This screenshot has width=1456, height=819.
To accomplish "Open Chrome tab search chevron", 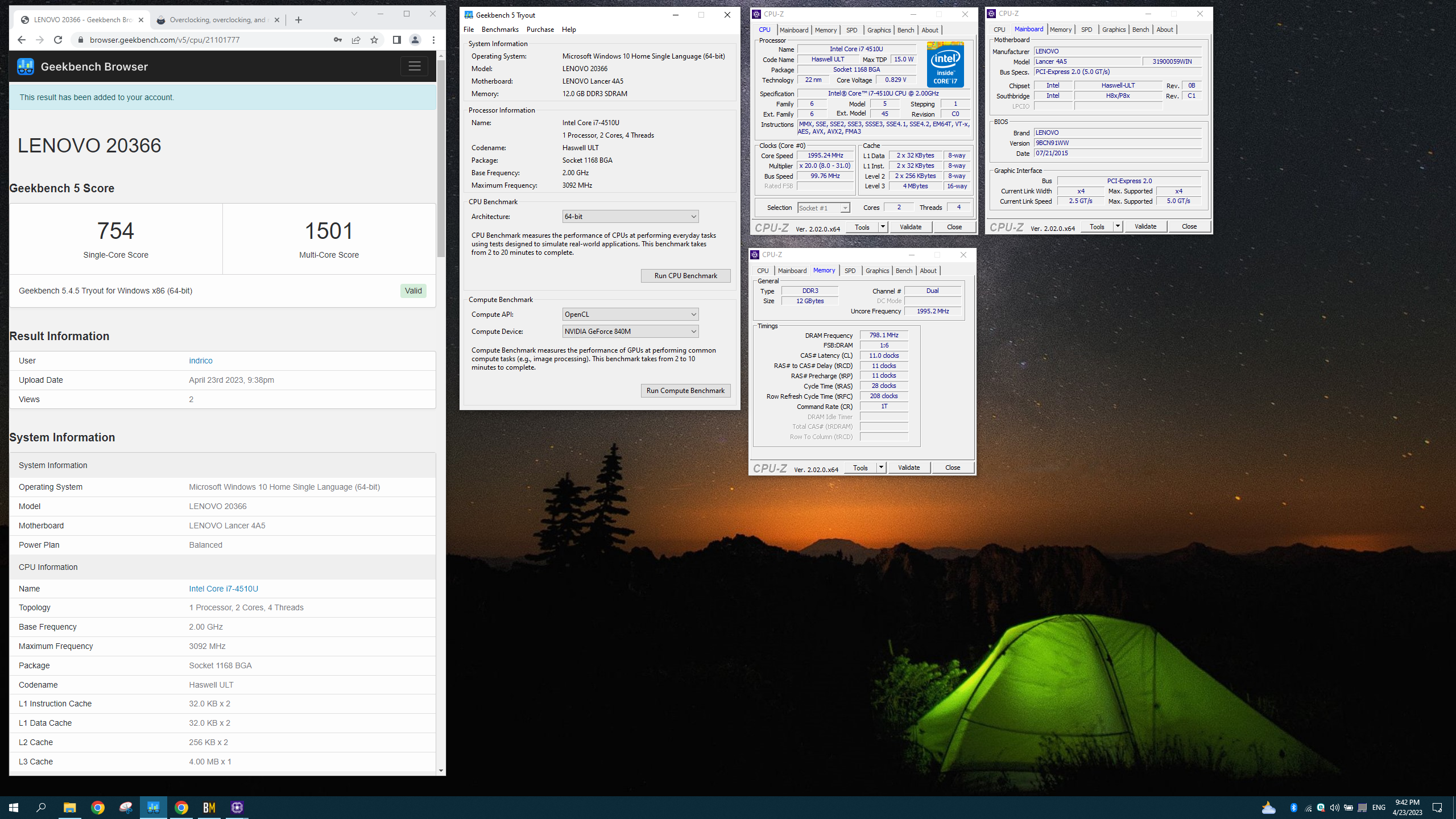I will pyautogui.click(x=354, y=14).
